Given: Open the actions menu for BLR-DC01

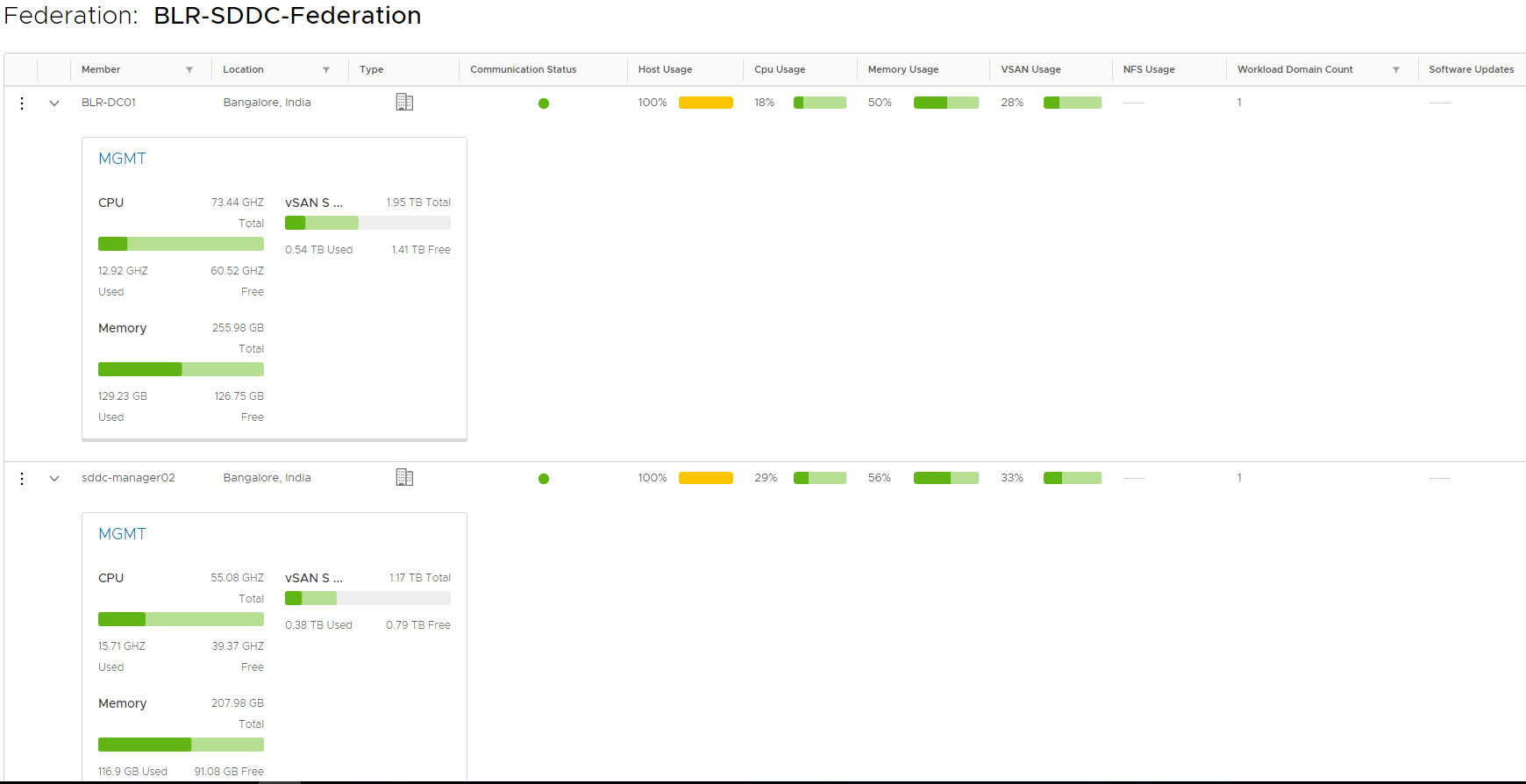Looking at the screenshot, I should (x=22, y=103).
